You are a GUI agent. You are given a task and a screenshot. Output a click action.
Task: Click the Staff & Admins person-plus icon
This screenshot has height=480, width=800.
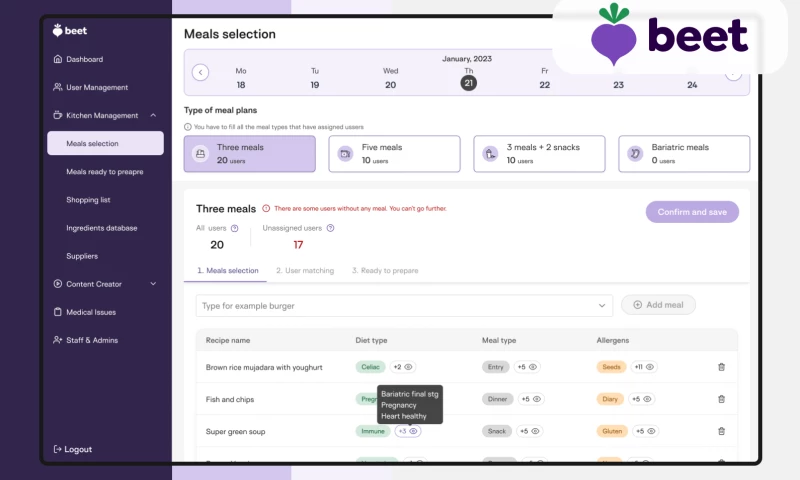pos(58,340)
